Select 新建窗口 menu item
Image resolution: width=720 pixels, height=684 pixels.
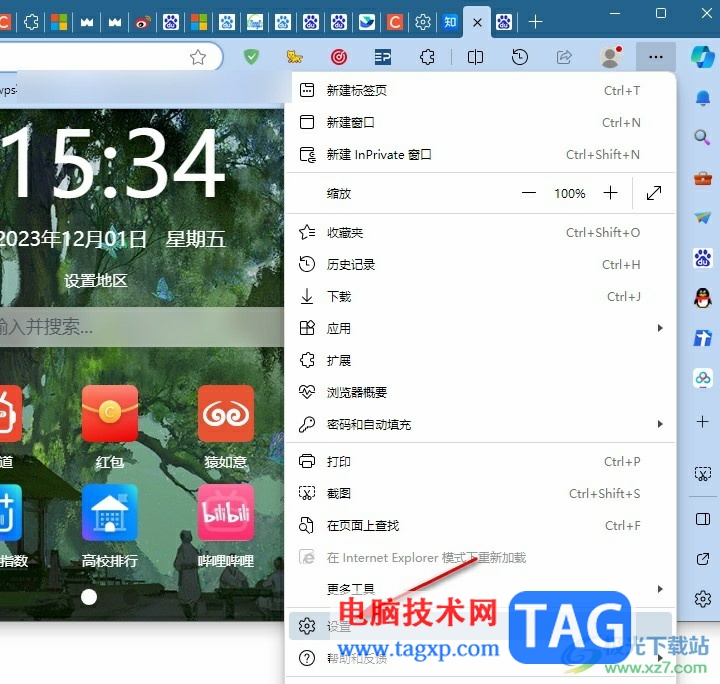tap(480, 123)
